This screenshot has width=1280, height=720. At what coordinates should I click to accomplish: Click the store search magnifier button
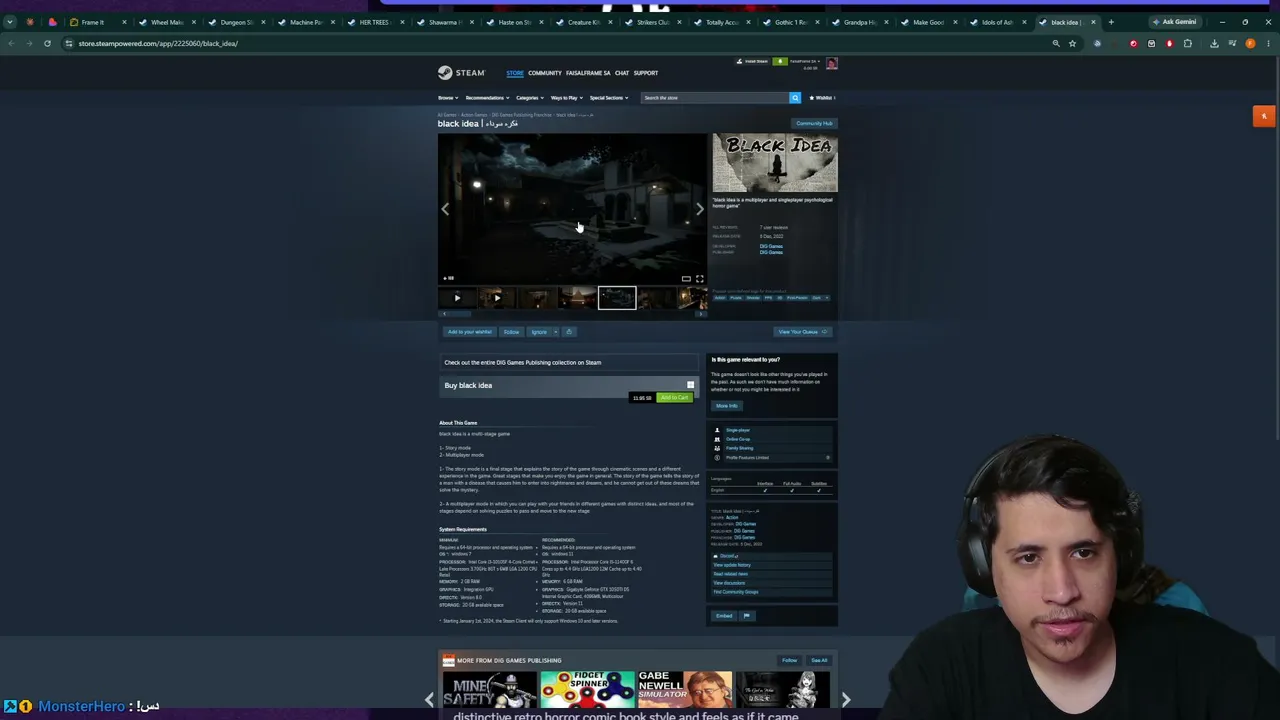coord(795,98)
